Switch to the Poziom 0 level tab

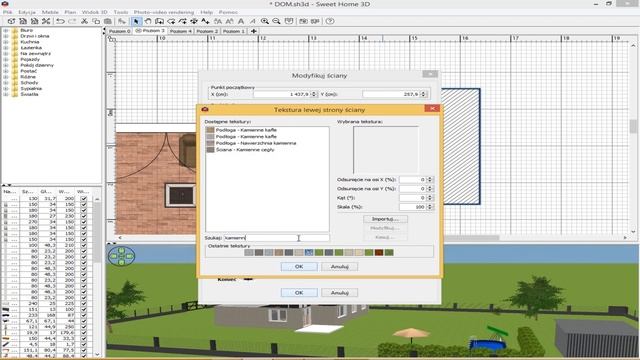click(119, 31)
